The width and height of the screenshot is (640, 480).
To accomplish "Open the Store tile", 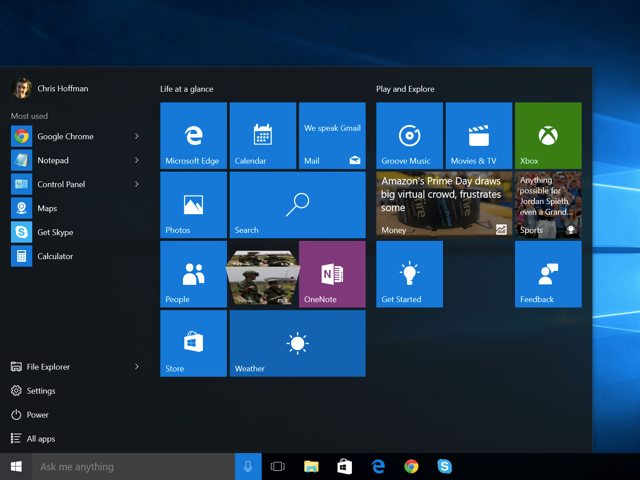I will click(193, 343).
